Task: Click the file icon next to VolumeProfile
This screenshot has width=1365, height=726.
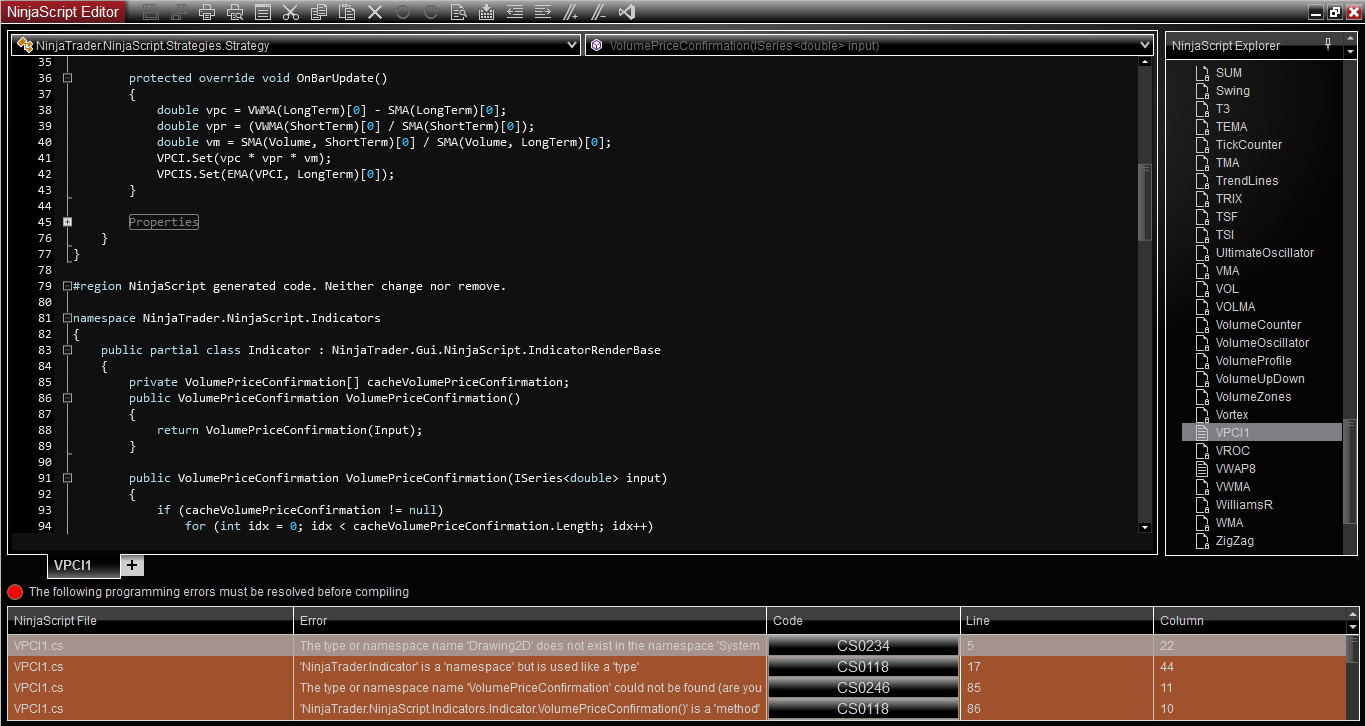Action: (1203, 361)
